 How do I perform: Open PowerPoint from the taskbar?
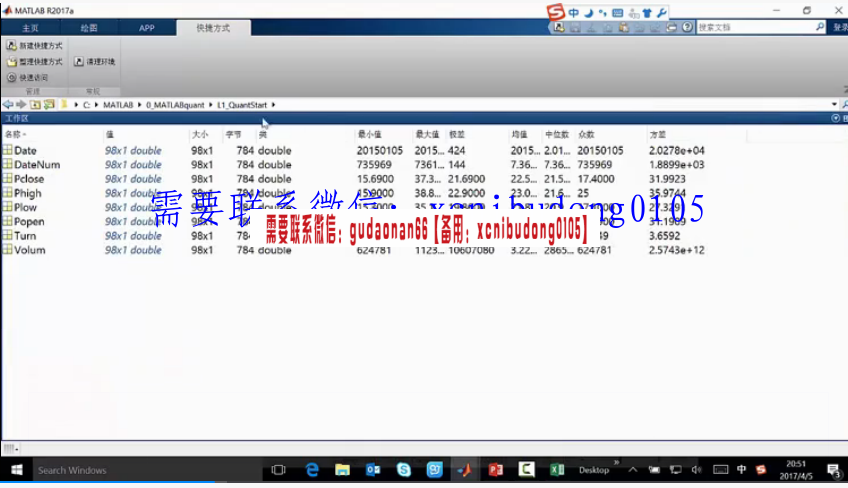(495, 470)
